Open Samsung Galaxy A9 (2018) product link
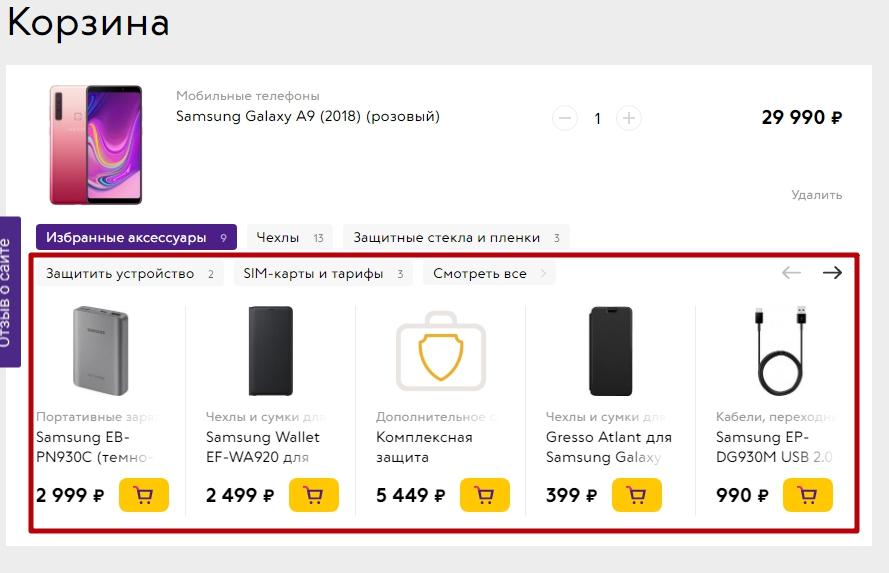Screen dimensions: 889x573 308,116
